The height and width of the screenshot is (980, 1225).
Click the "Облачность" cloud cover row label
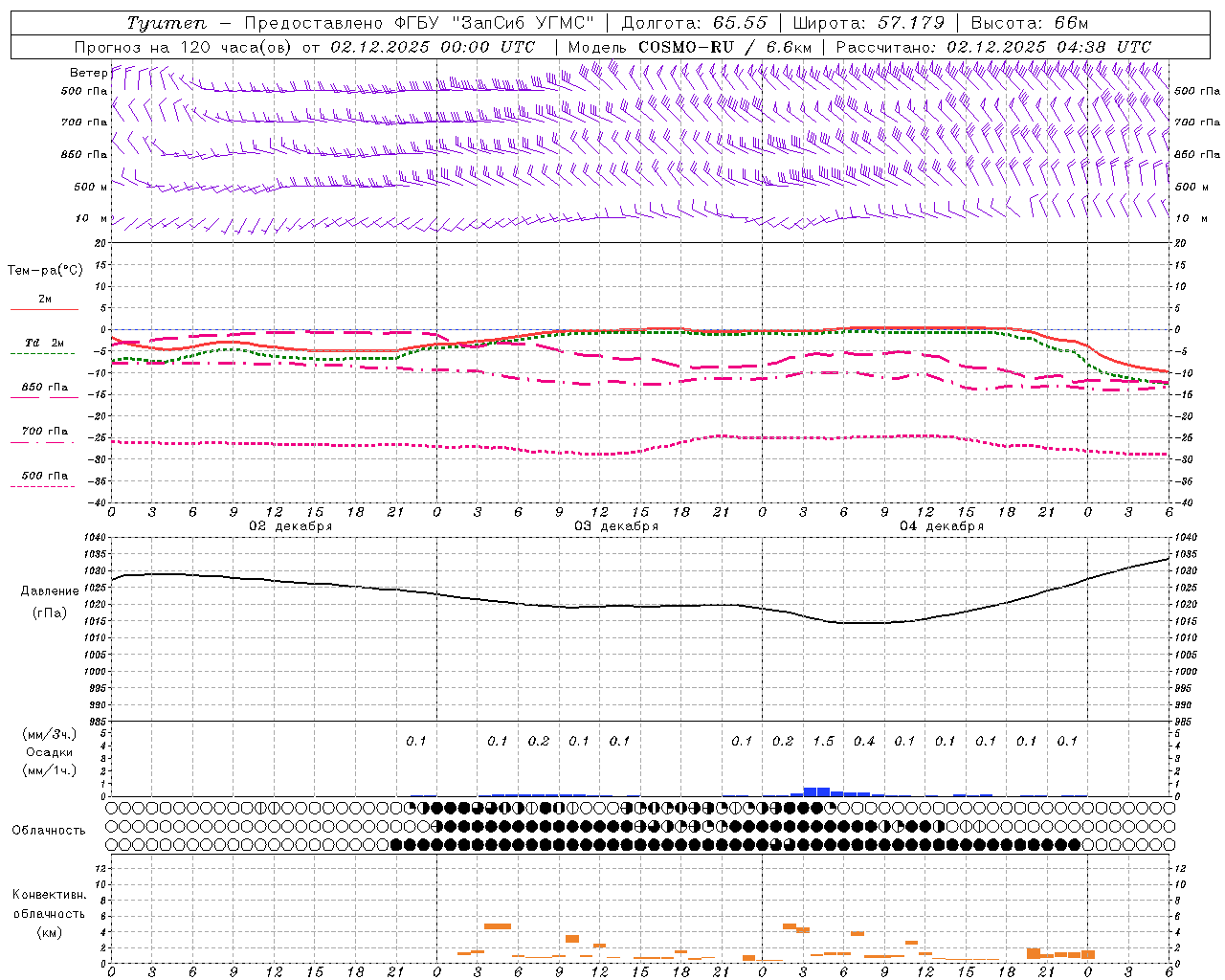pyautogui.click(x=49, y=830)
